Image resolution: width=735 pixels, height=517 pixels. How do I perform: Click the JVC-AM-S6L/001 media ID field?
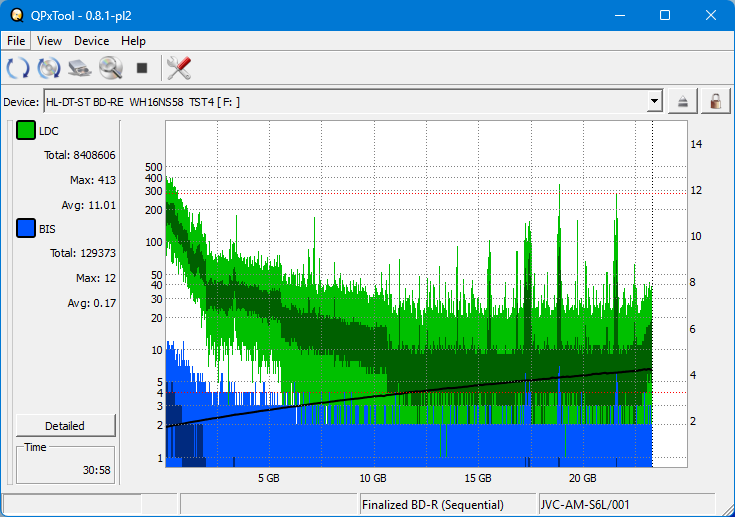(x=625, y=505)
